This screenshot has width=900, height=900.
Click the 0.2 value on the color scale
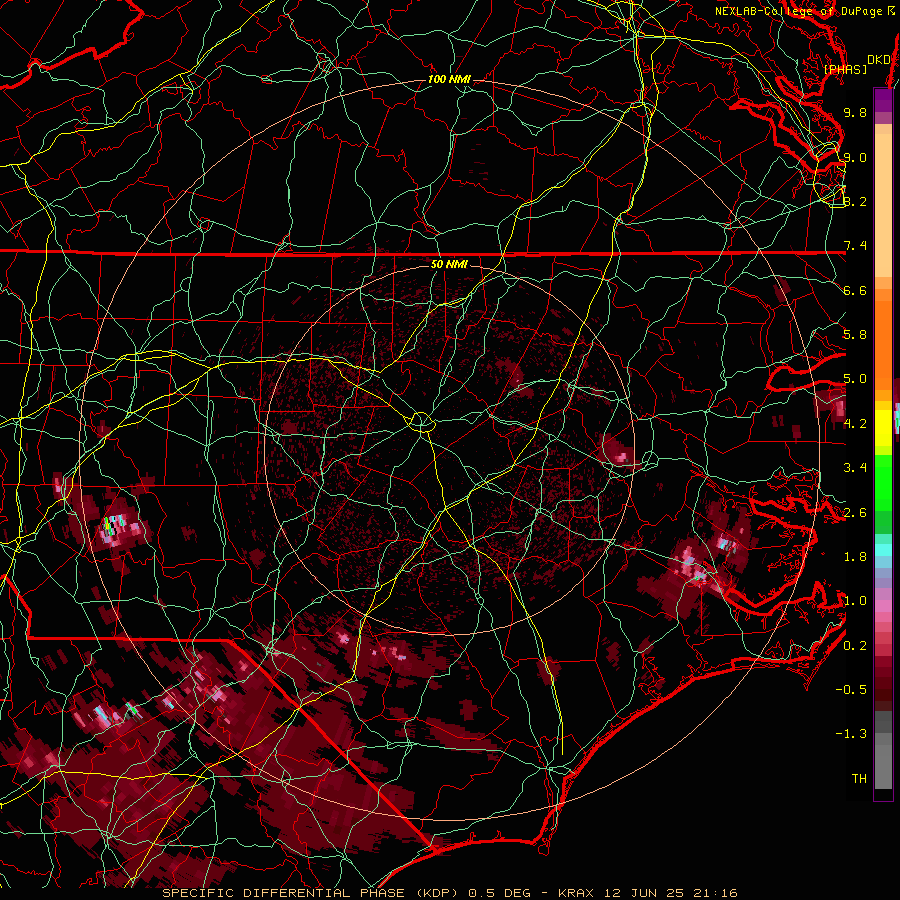point(855,646)
